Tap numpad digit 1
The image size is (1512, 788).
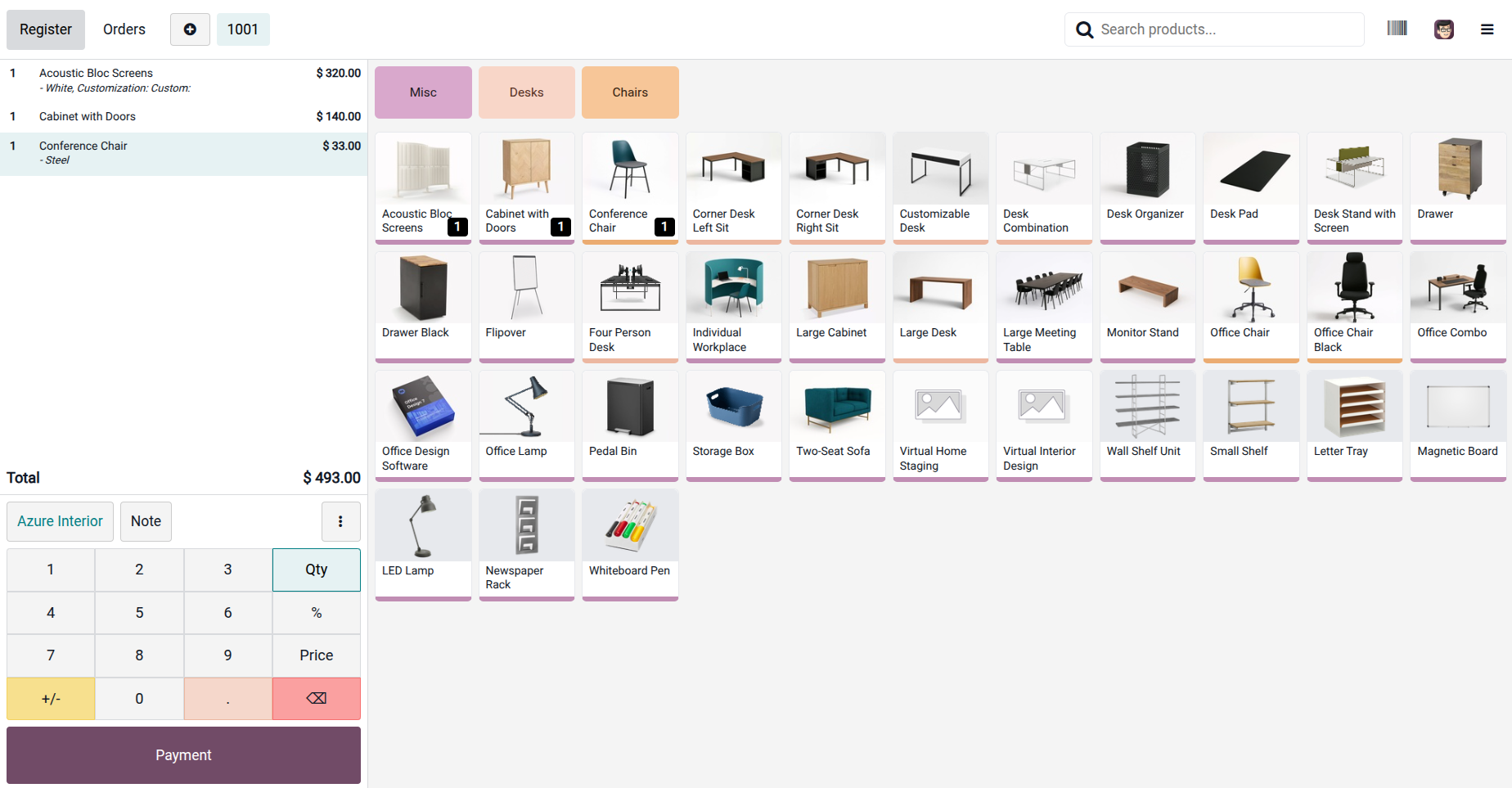[x=51, y=570]
